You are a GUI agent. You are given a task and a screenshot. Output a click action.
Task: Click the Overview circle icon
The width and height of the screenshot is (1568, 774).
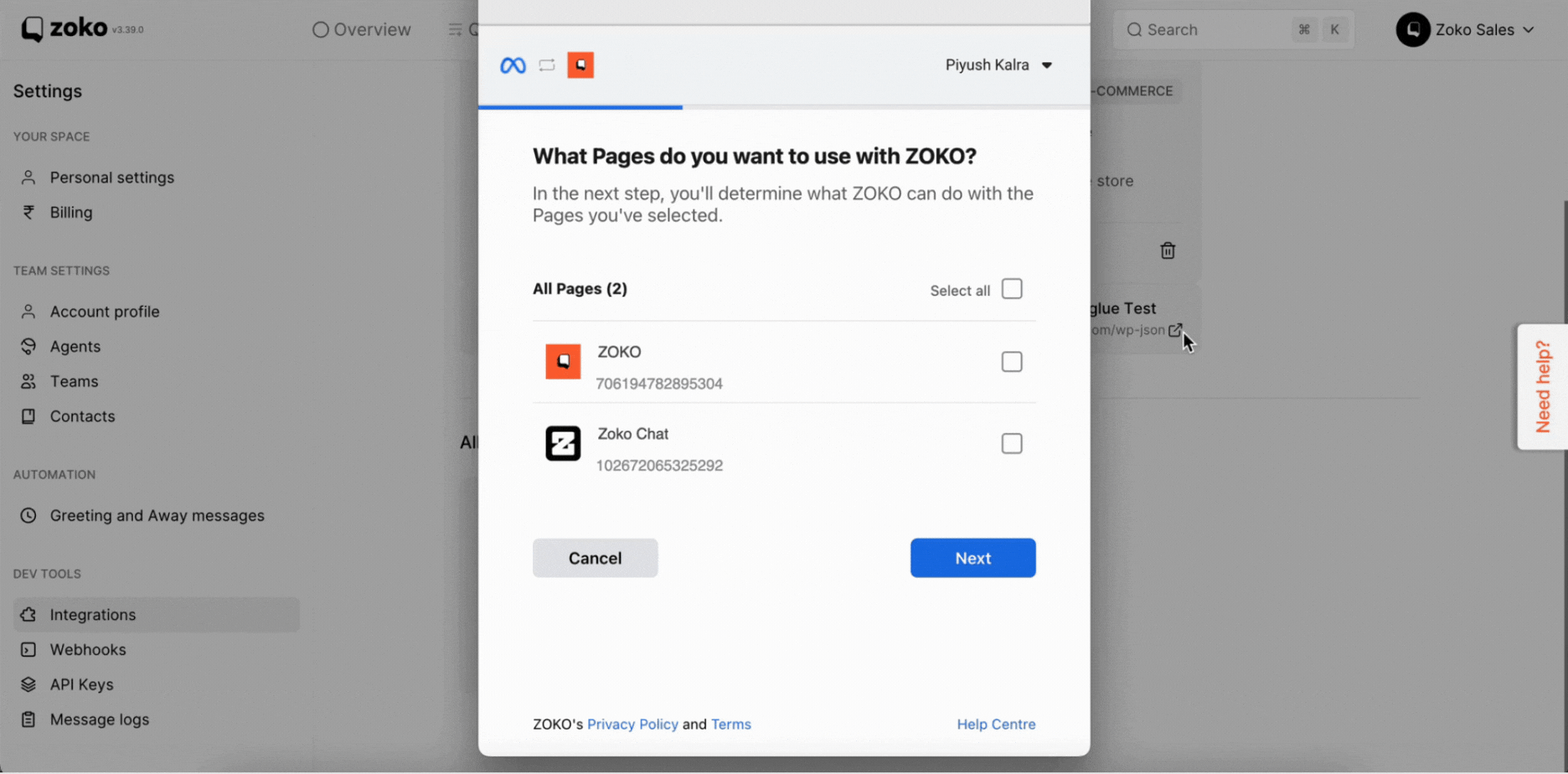pyautogui.click(x=320, y=30)
